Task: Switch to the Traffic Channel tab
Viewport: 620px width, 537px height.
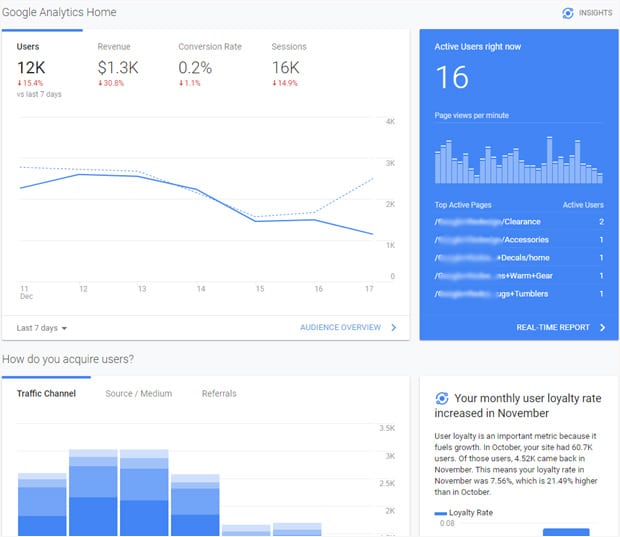Action: 46,393
